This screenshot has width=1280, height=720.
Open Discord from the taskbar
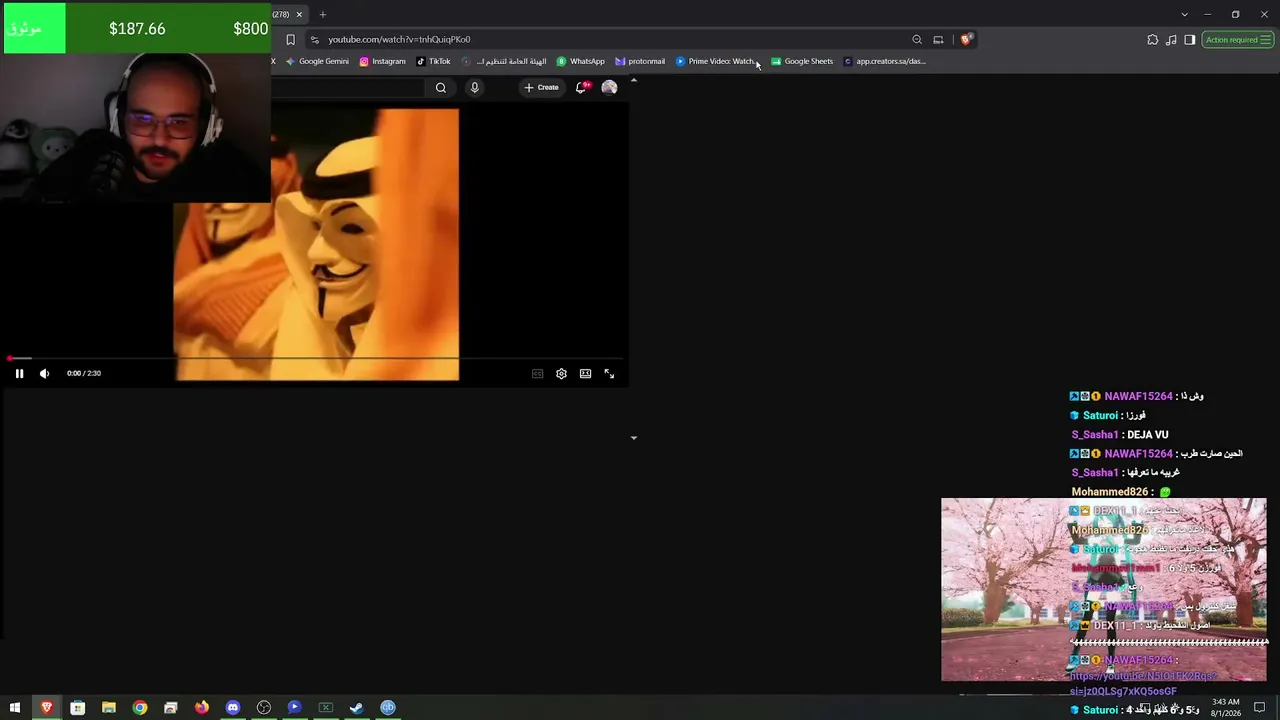232,708
